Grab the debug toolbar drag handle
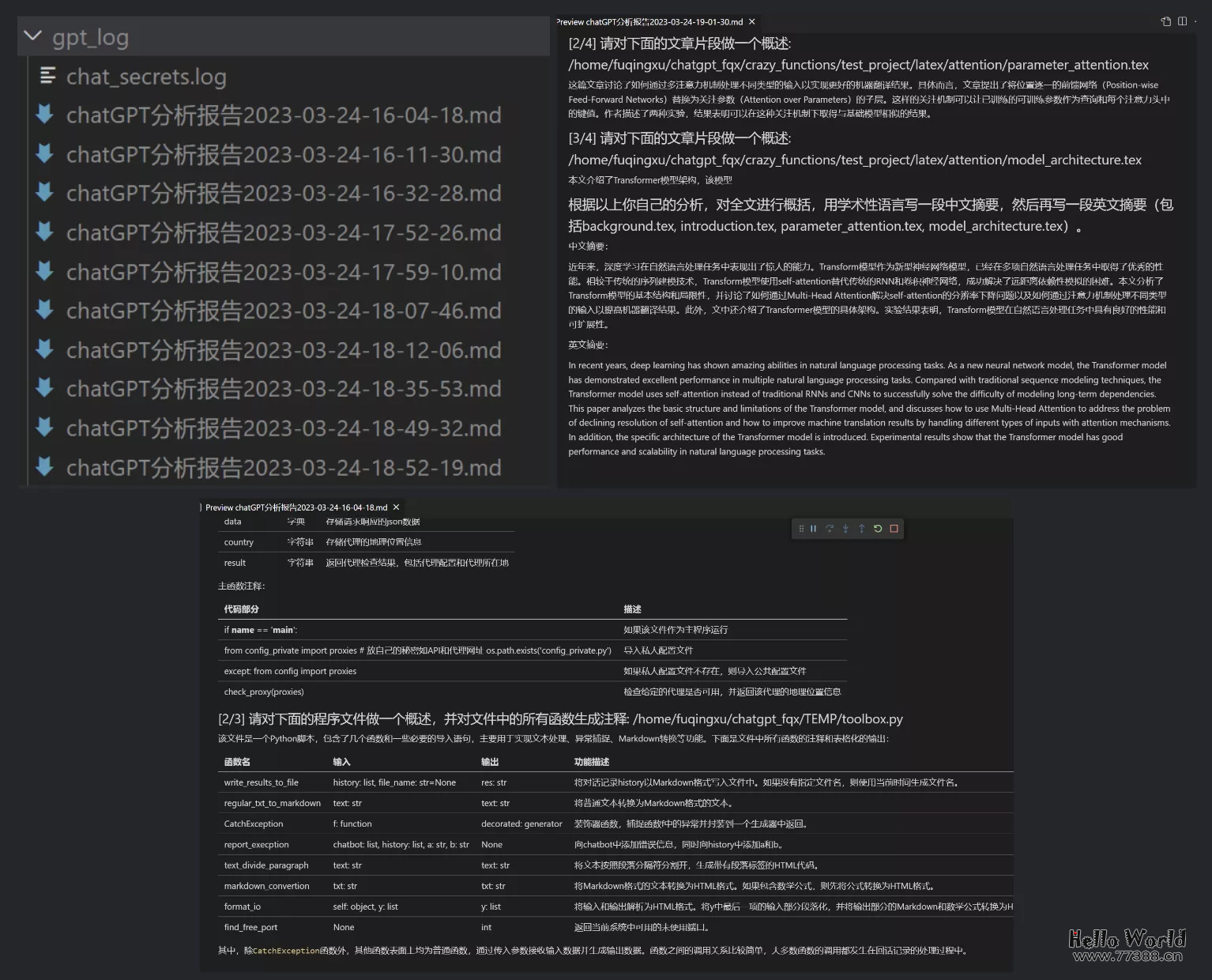Screen dimensions: 1212x980 (x=801, y=529)
